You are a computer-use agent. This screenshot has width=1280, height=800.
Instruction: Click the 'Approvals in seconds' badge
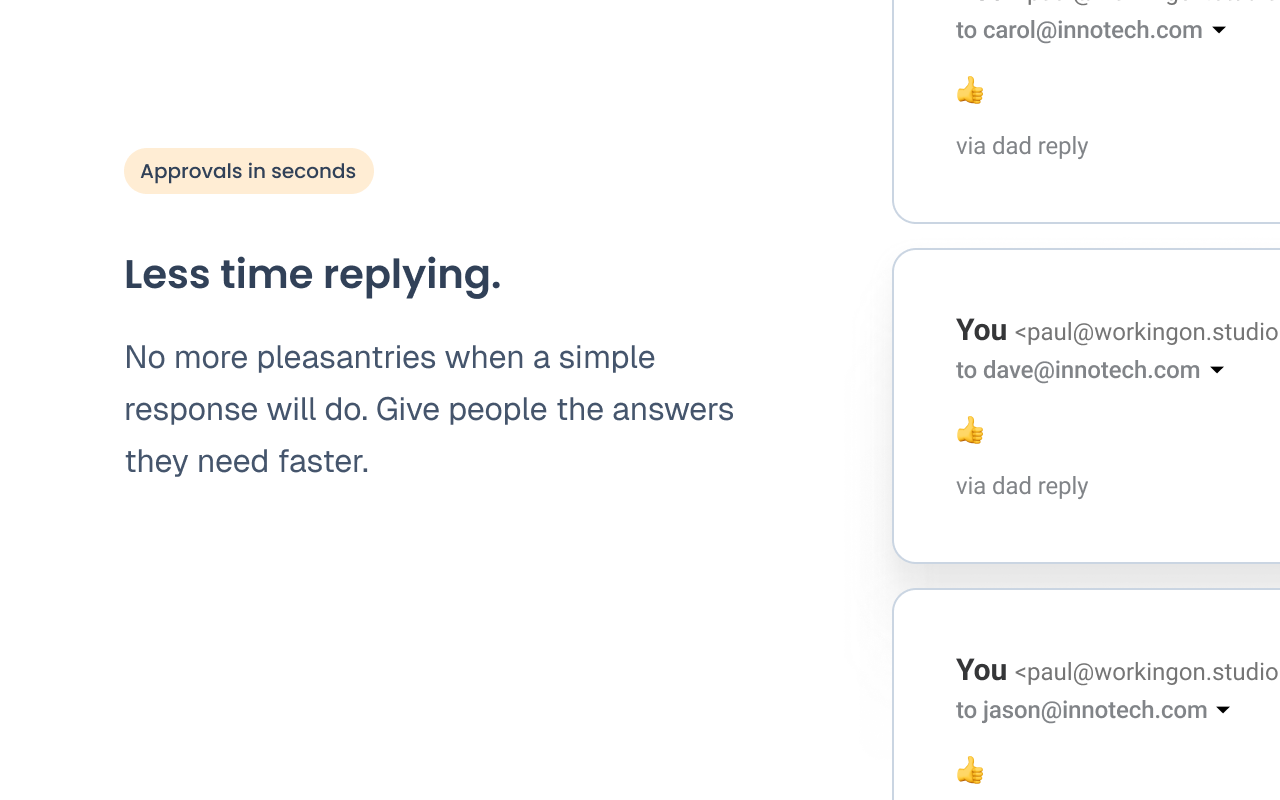pos(248,171)
